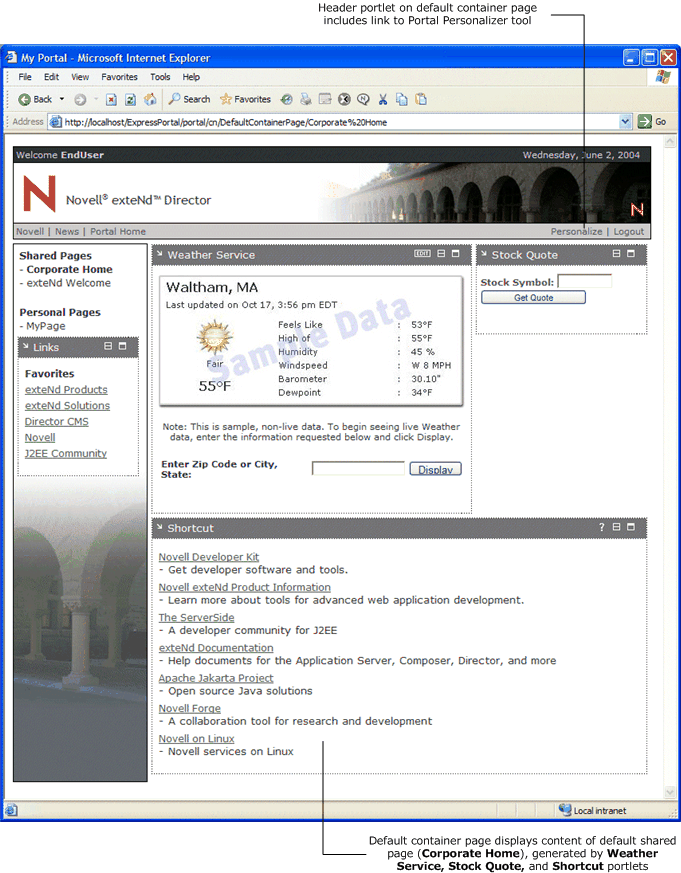Click the Copy icon in the toolbar
Screen dimensions: 681x873
click(x=401, y=99)
